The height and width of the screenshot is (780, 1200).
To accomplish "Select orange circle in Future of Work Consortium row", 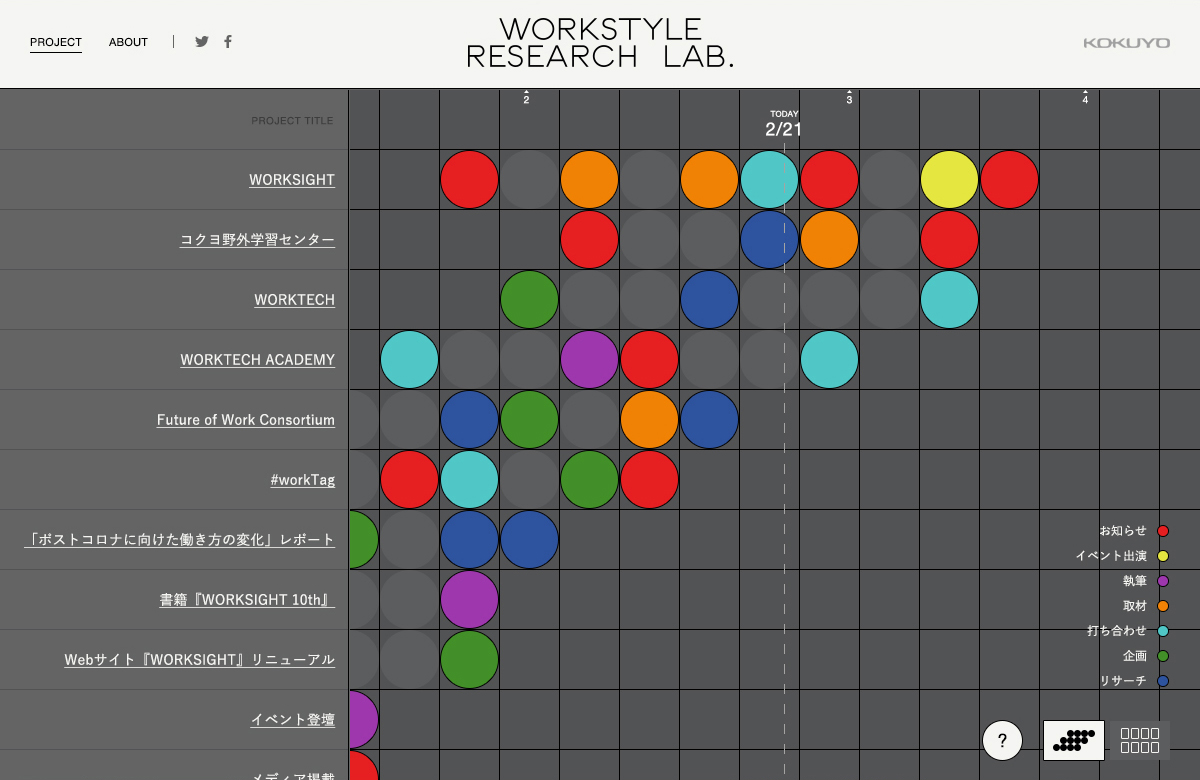I will point(649,420).
